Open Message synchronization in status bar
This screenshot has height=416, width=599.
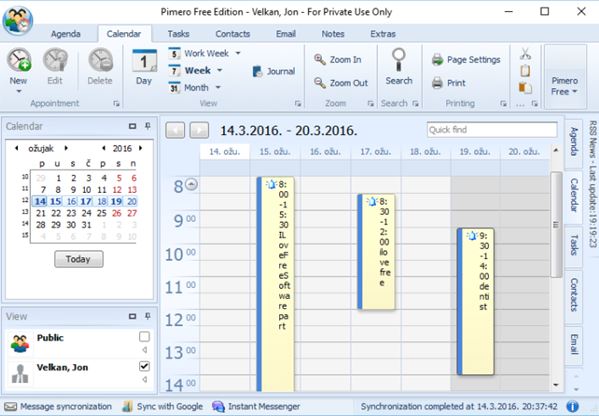coord(58,406)
